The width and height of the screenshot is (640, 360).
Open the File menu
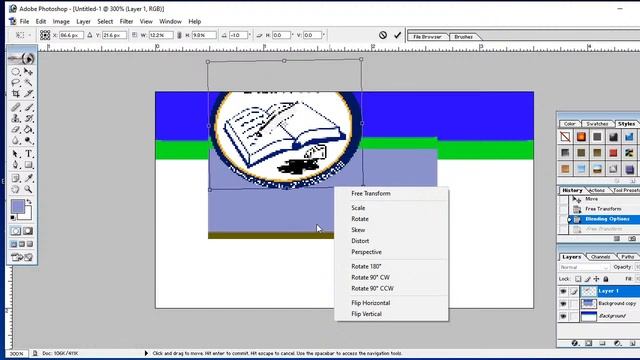(x=24, y=21)
